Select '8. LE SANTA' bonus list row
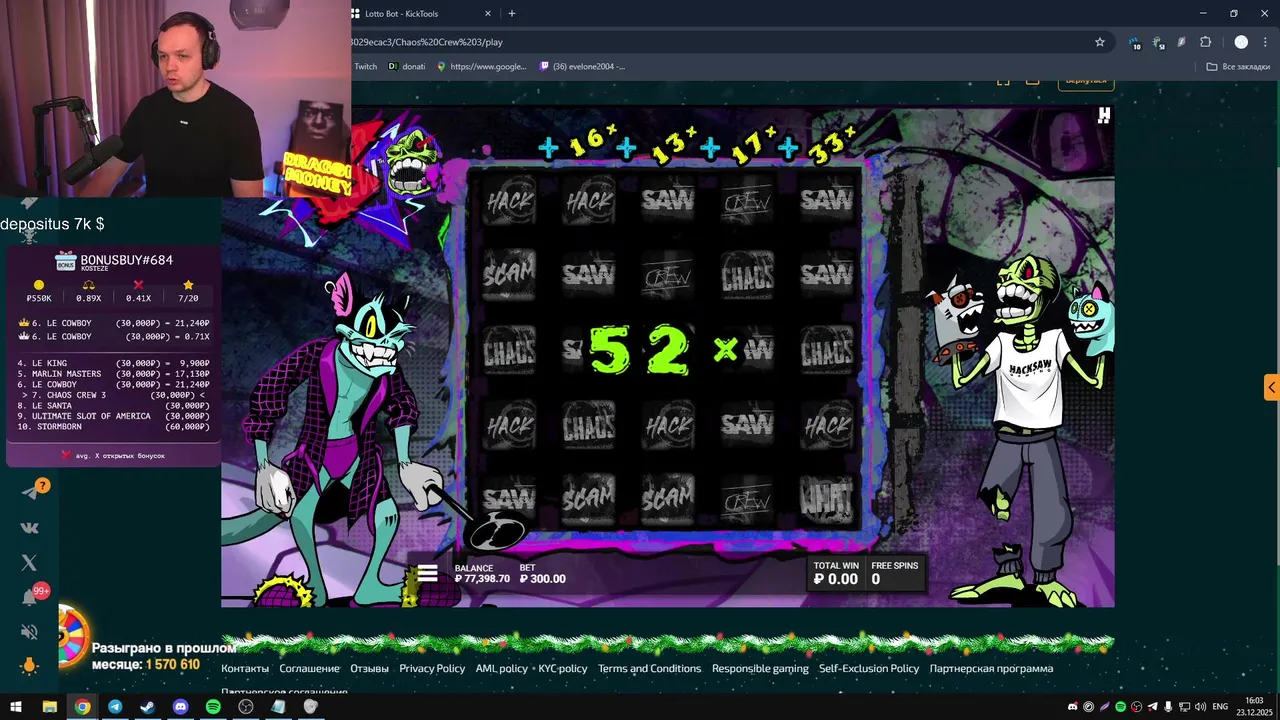1280x720 pixels. pyautogui.click(x=113, y=406)
